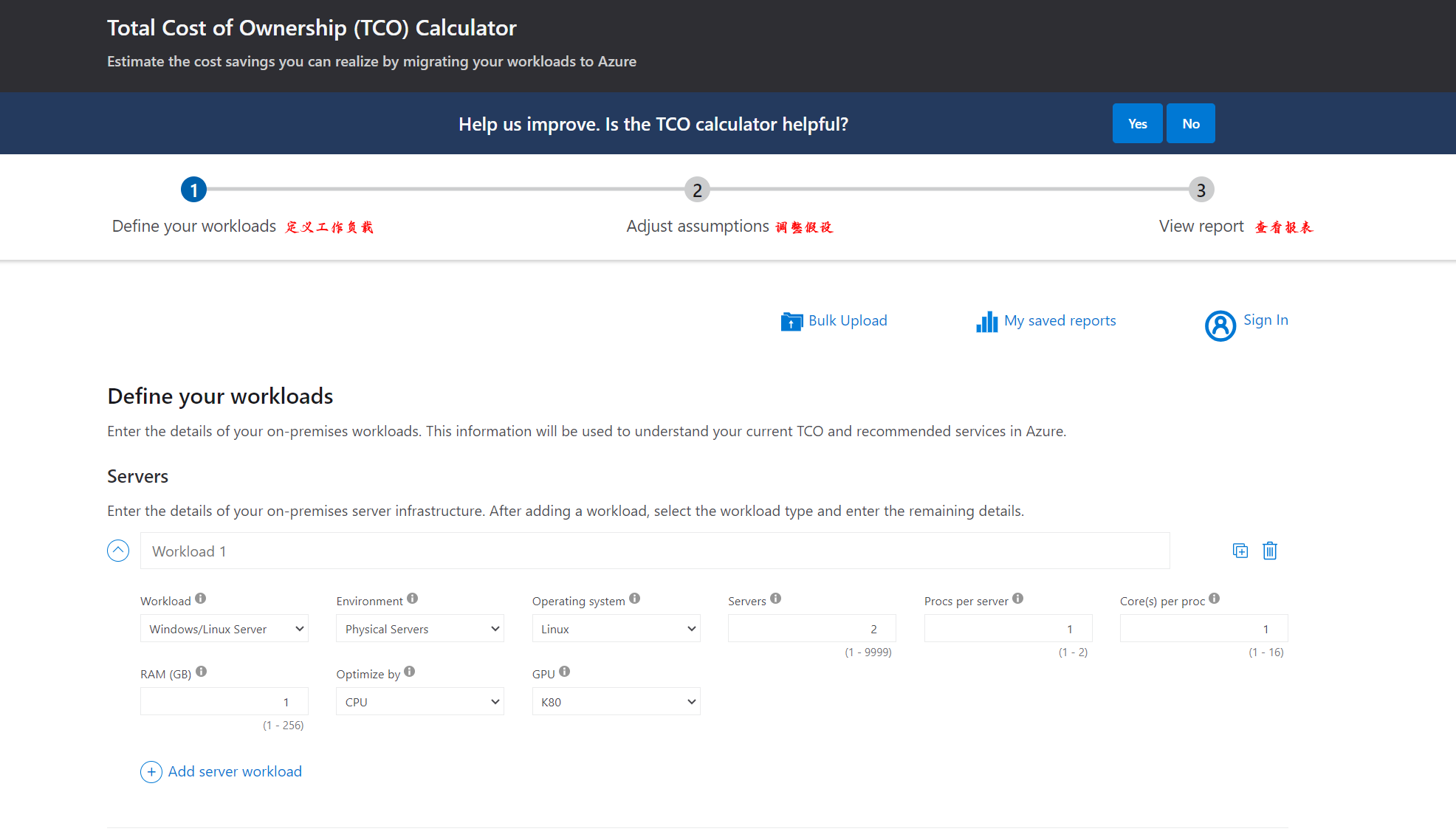Go to step 2 Adjust assumptions
Viewport: 1456px width, 837px height.
click(697, 190)
